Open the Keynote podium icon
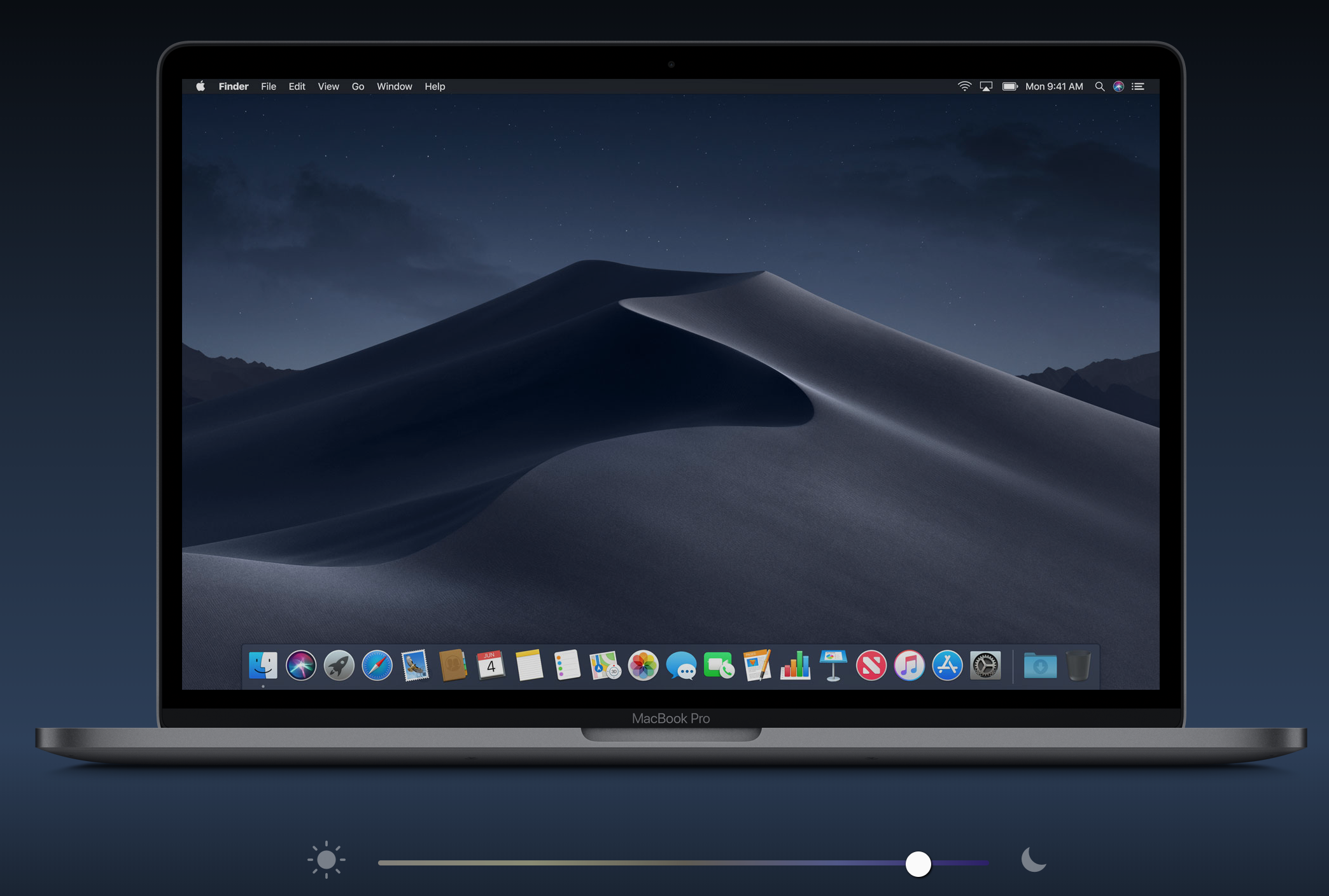Viewport: 1329px width, 896px height. point(833,666)
